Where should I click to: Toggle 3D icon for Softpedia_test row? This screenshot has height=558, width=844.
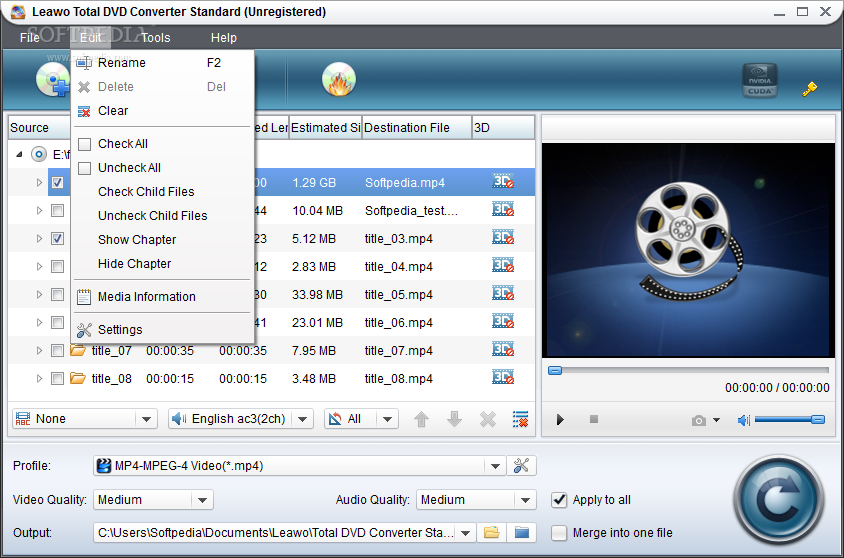pos(503,209)
